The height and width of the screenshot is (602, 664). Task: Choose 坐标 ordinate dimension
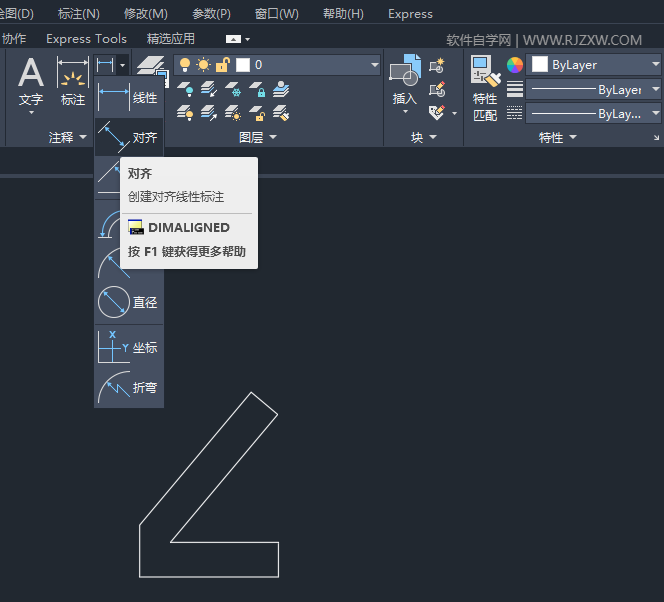[x=129, y=347]
